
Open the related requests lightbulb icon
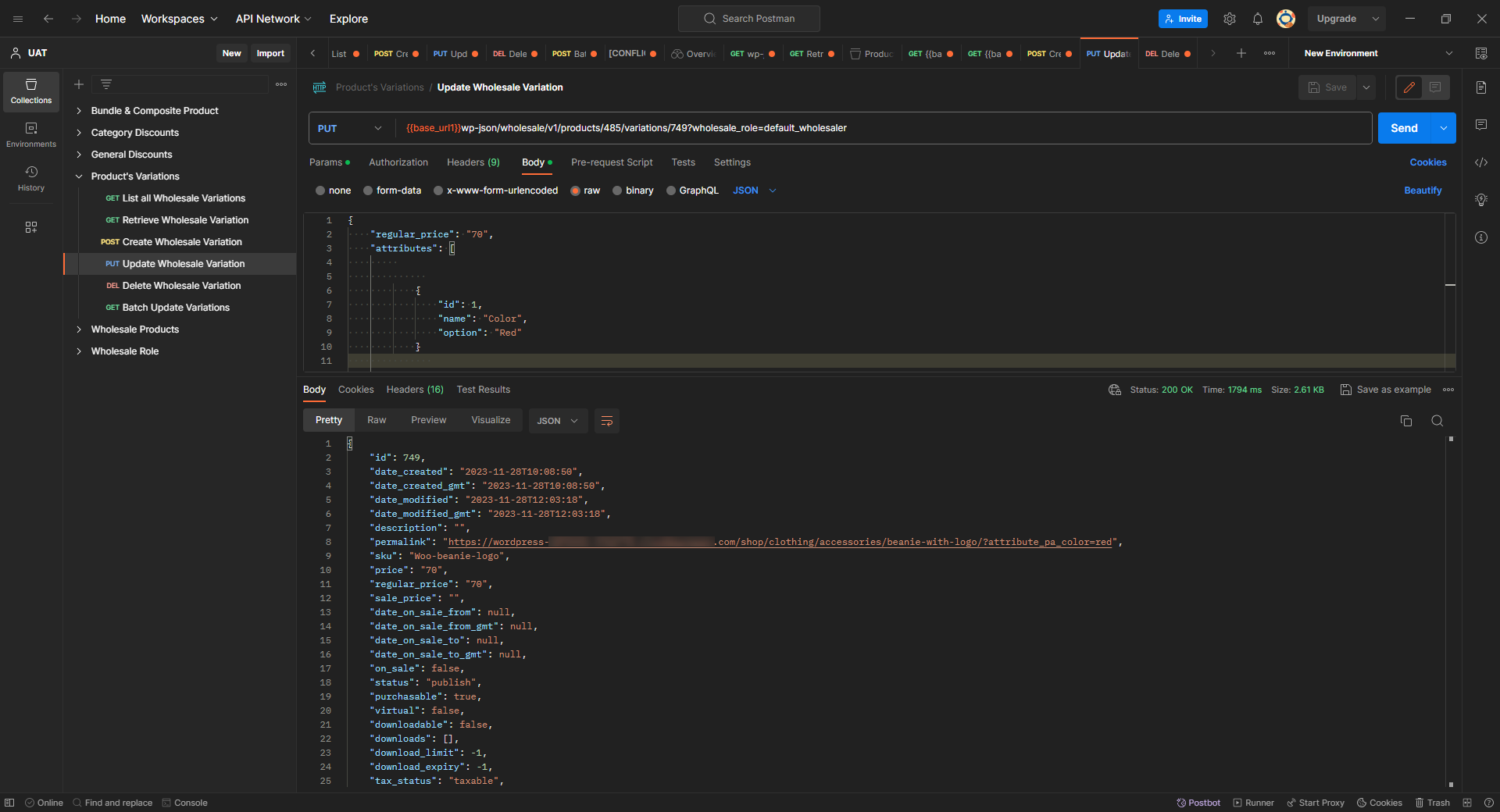click(1481, 200)
